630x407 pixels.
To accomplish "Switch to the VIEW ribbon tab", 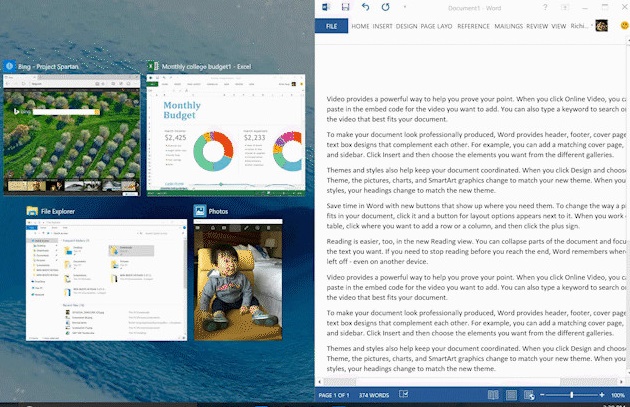I will tap(558, 26).
